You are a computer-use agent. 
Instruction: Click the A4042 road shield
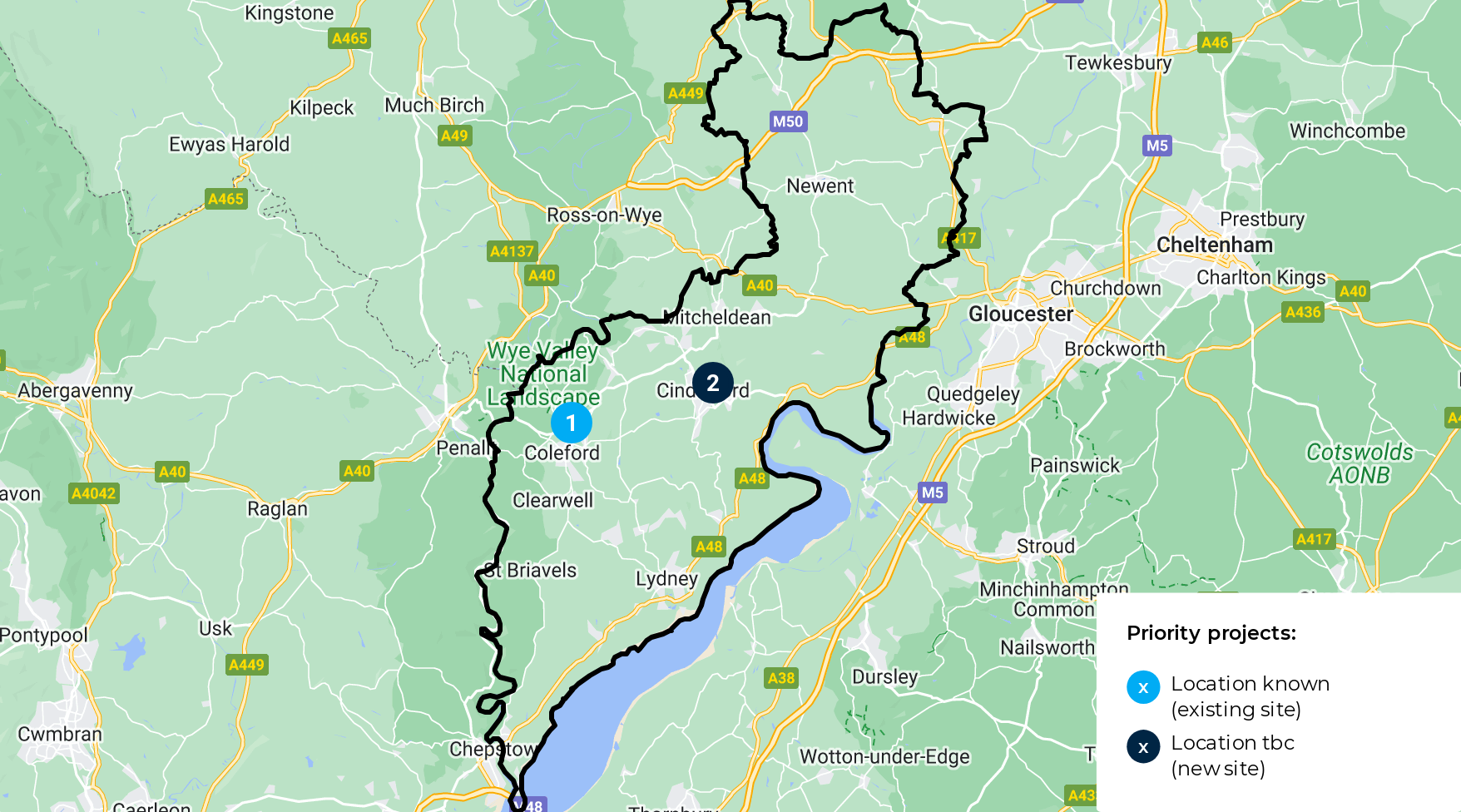(x=94, y=493)
